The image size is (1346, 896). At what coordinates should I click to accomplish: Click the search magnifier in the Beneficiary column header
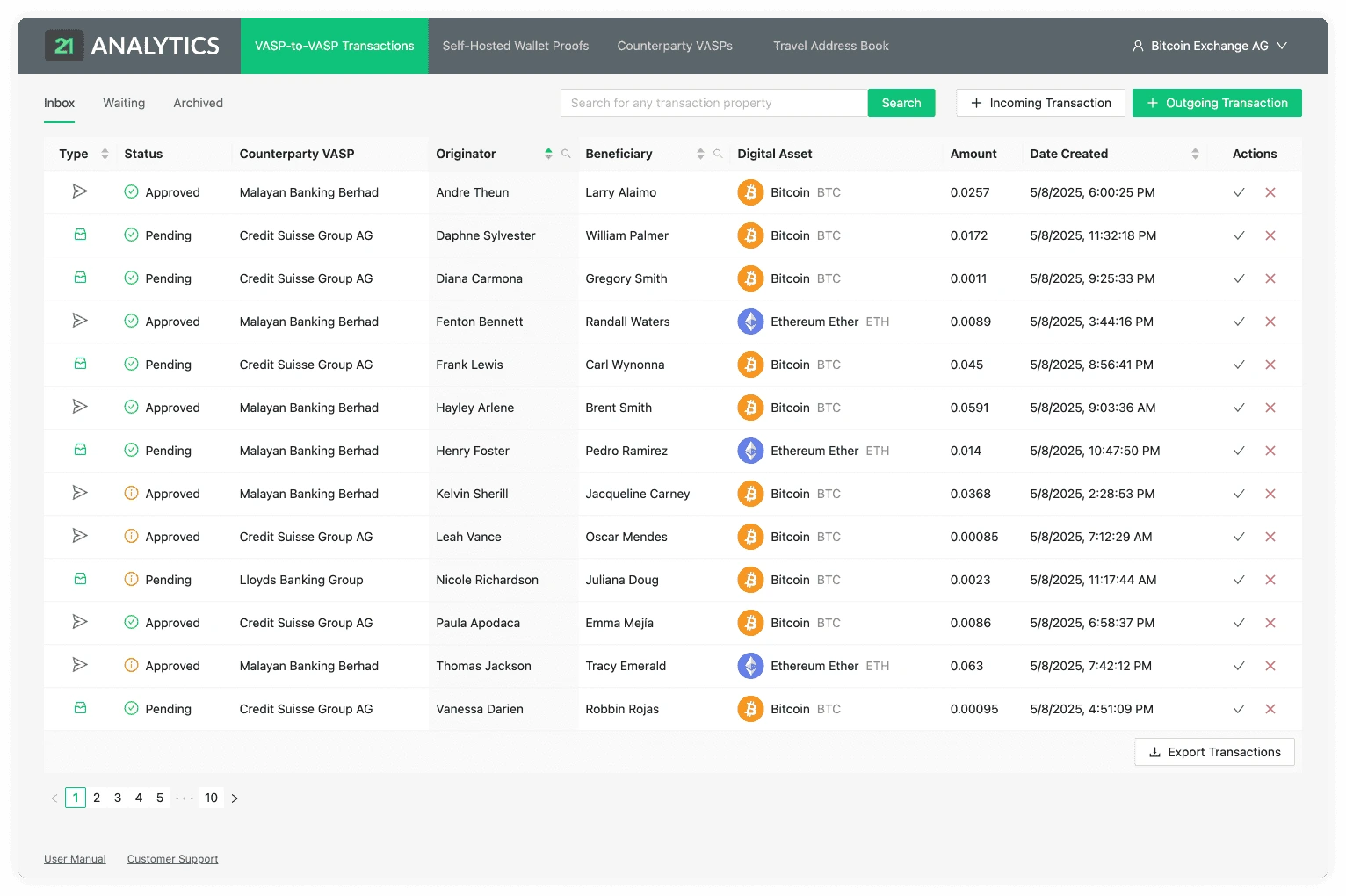click(718, 154)
